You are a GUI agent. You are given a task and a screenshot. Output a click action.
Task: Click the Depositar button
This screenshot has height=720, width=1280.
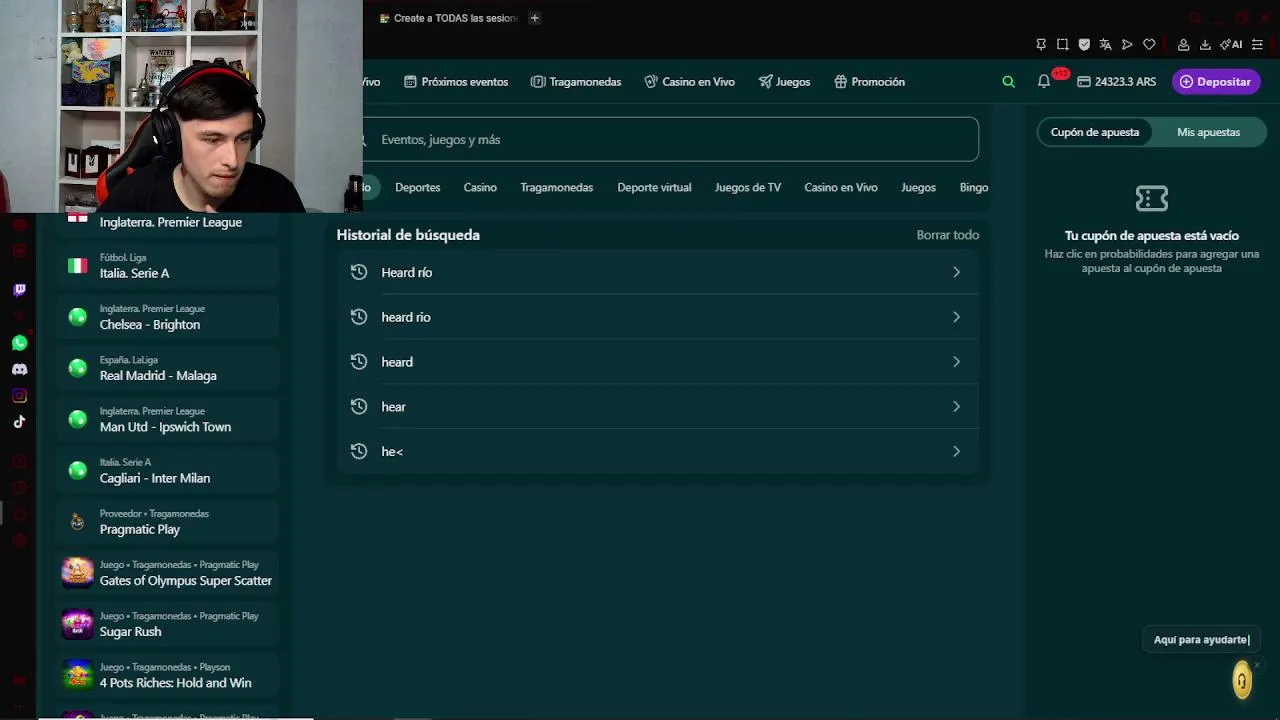click(1216, 82)
